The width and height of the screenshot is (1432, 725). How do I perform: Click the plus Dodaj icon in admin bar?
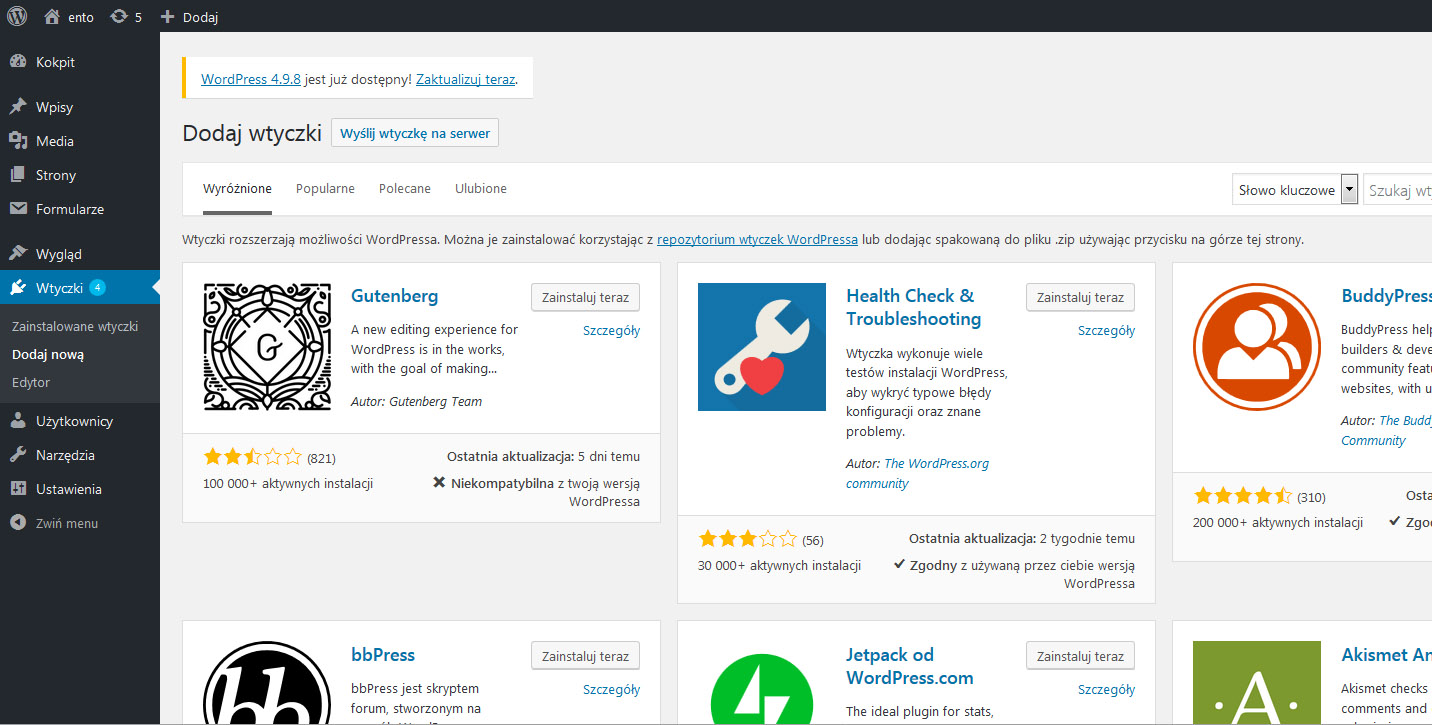coord(167,17)
